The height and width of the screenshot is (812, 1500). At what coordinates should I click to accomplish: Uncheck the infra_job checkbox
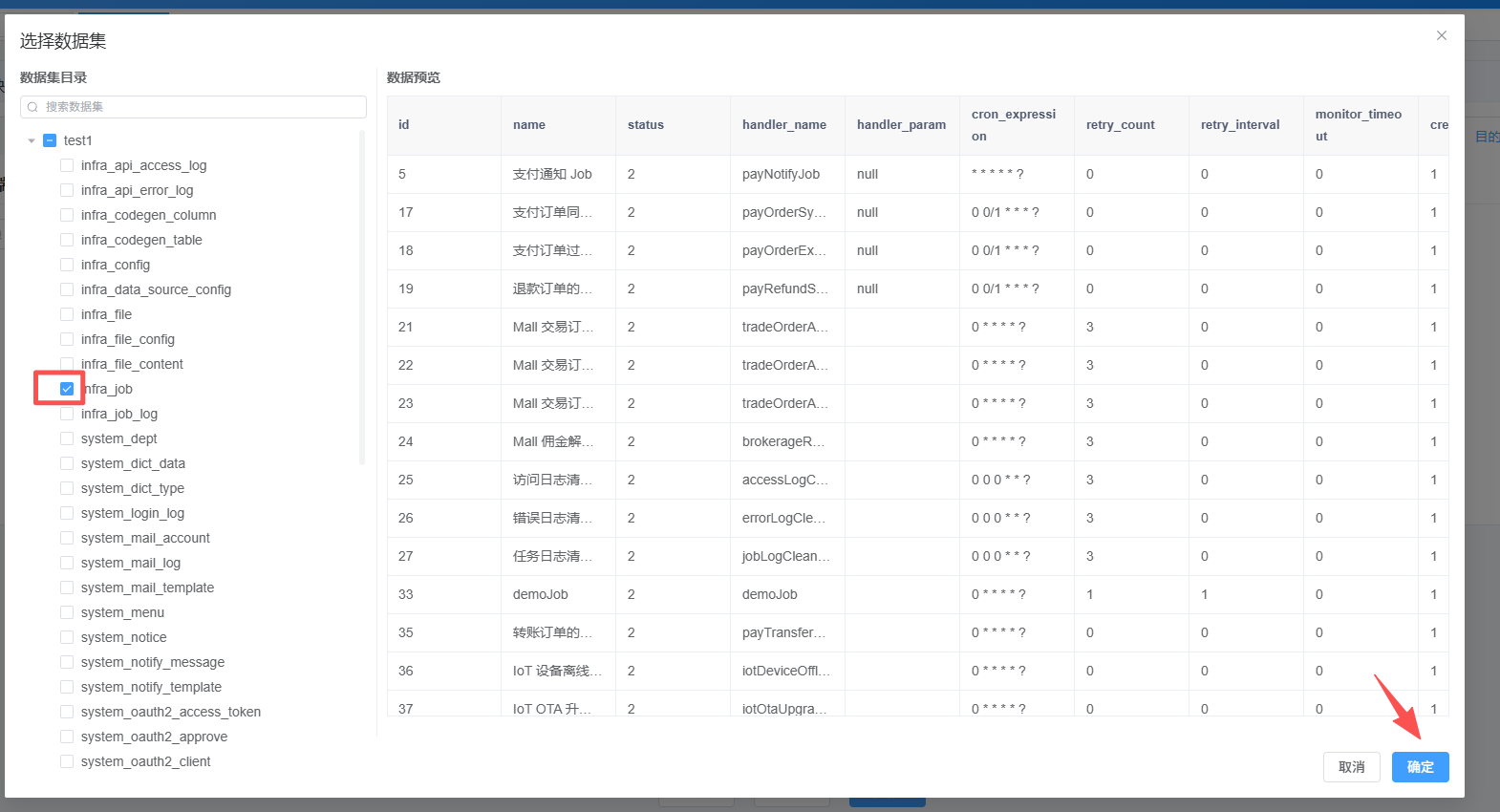(67, 389)
